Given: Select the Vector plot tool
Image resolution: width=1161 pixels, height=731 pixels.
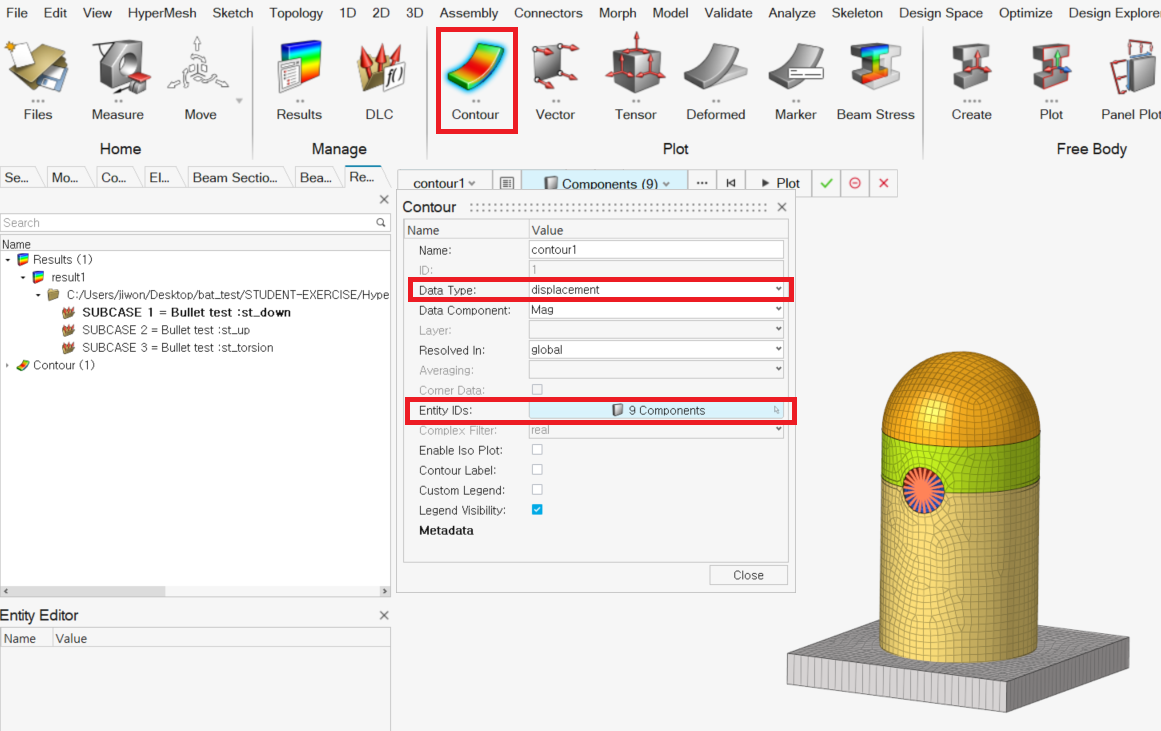Looking at the screenshot, I should point(555,80).
